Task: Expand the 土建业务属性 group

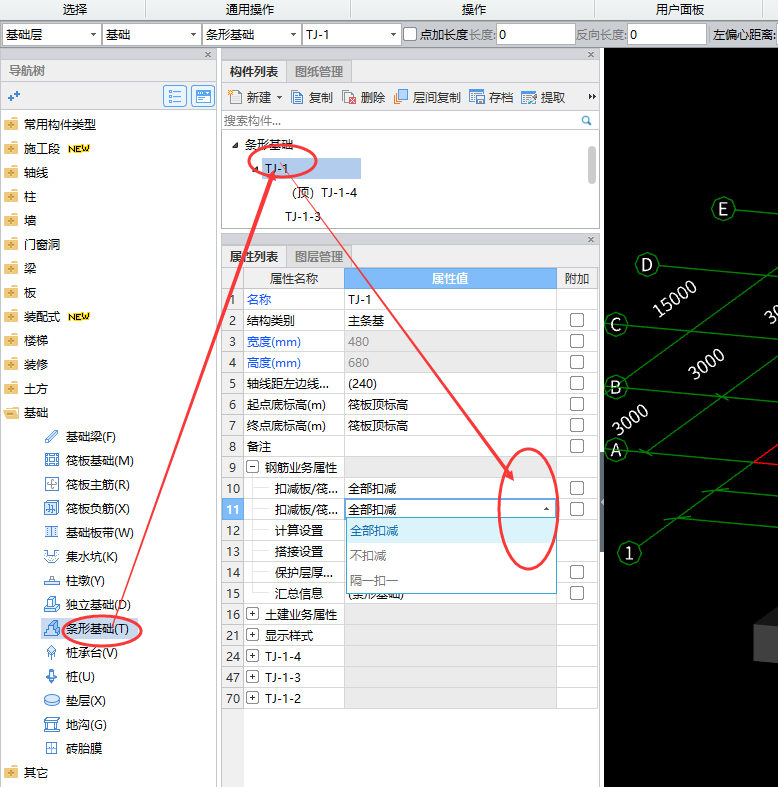Action: pos(252,614)
